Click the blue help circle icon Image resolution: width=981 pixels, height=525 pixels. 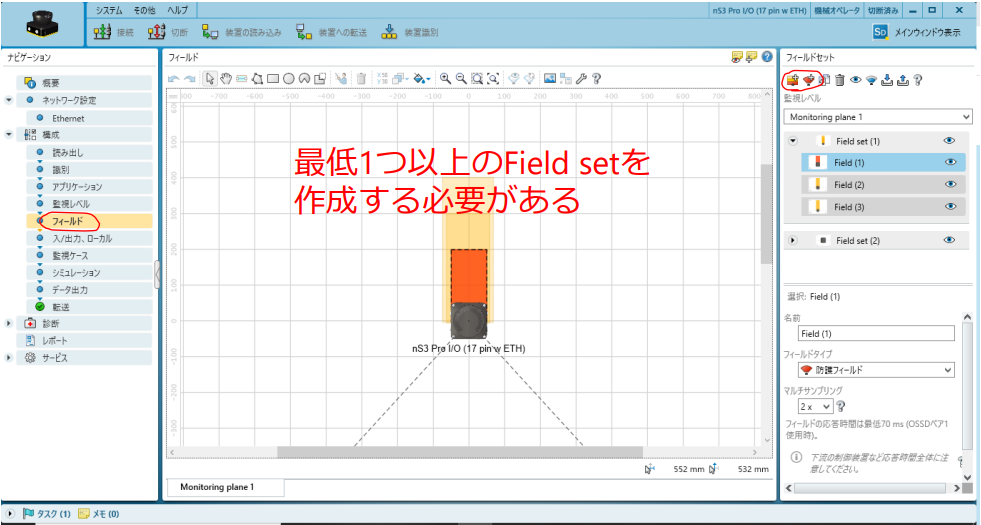pos(768,57)
